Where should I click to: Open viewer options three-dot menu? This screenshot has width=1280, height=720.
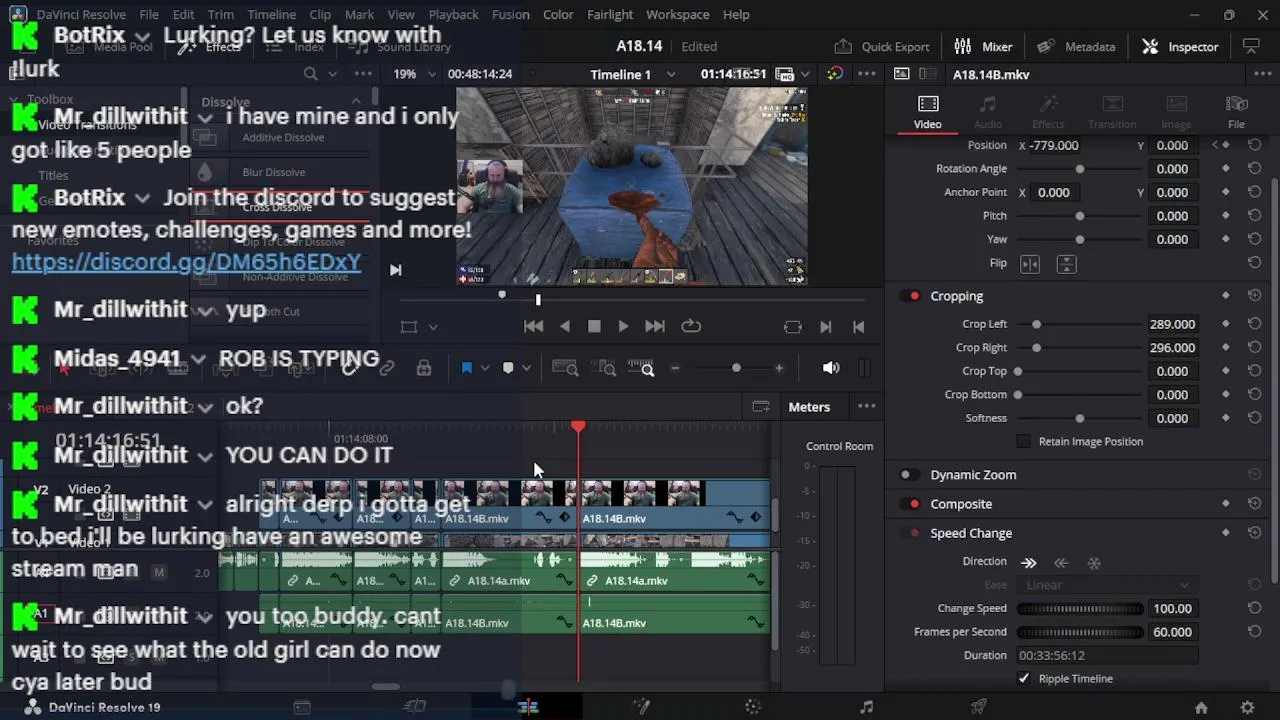(x=867, y=74)
